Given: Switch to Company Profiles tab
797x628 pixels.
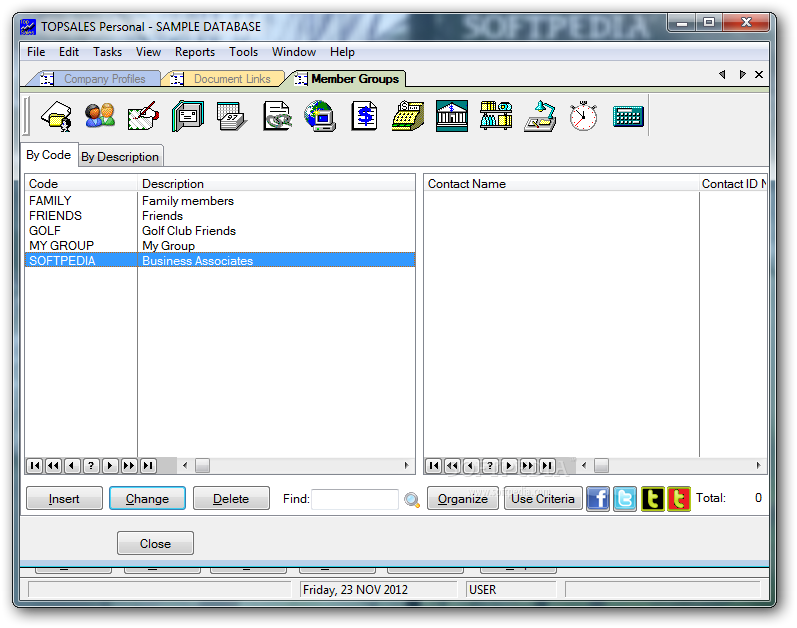Looking at the screenshot, I should pos(97,79).
